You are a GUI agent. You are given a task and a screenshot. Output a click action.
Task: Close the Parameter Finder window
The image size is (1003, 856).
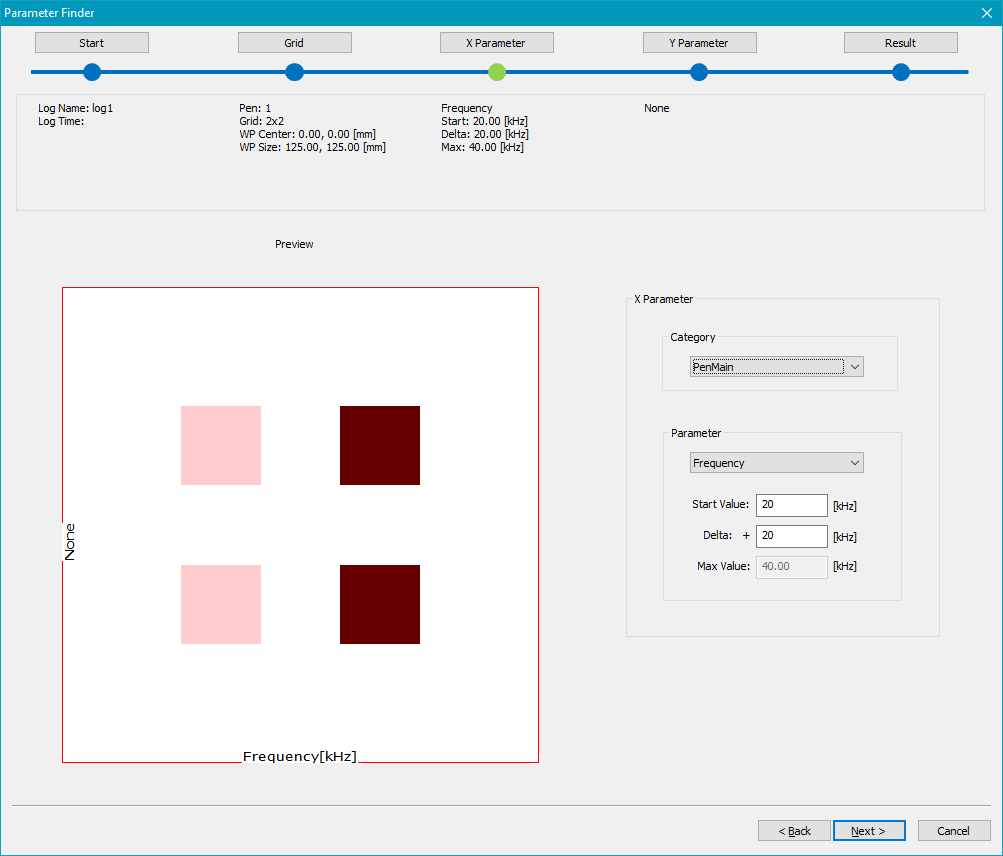click(985, 13)
